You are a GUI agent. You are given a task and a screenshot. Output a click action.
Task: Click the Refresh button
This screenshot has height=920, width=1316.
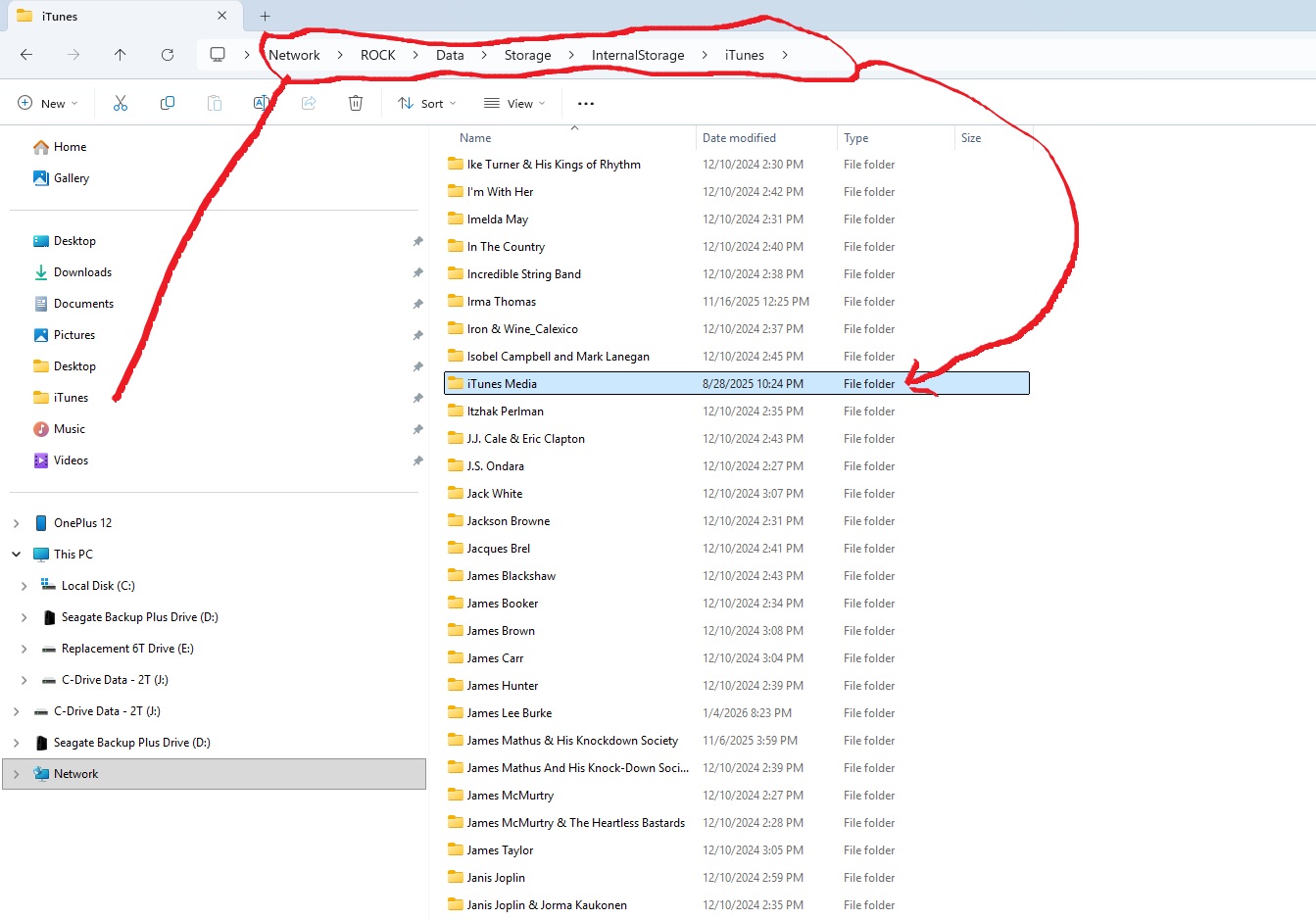point(168,55)
